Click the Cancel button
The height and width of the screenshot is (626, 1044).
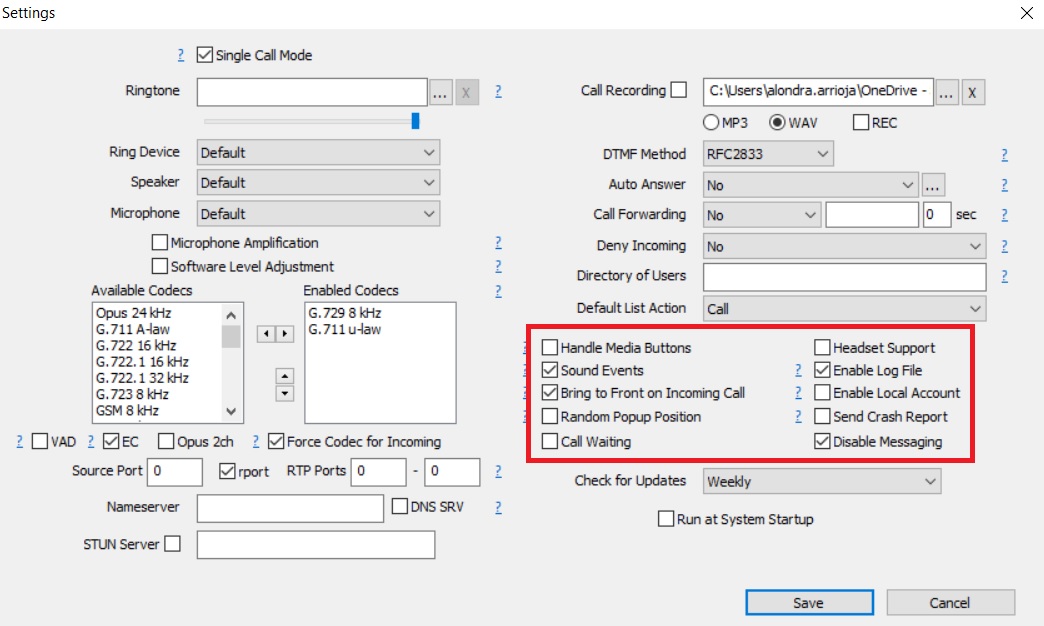[x=950, y=602]
